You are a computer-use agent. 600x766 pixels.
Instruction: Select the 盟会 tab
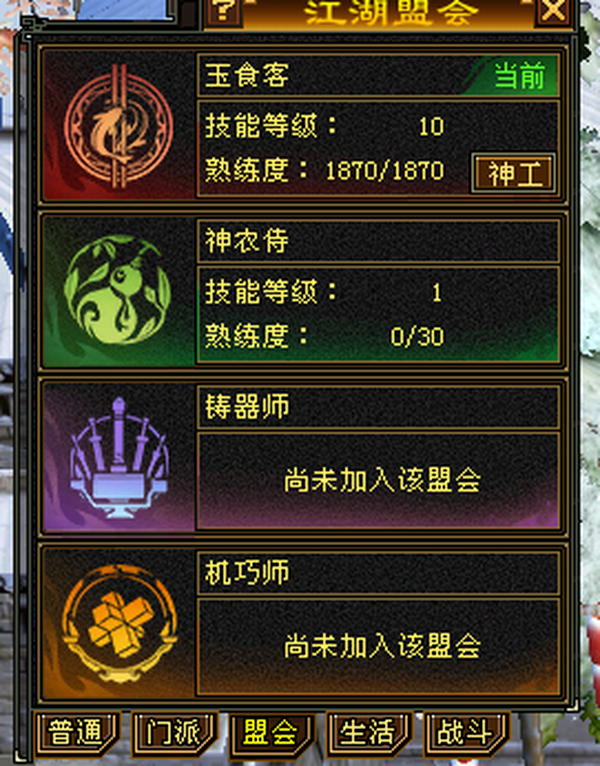coord(270,732)
